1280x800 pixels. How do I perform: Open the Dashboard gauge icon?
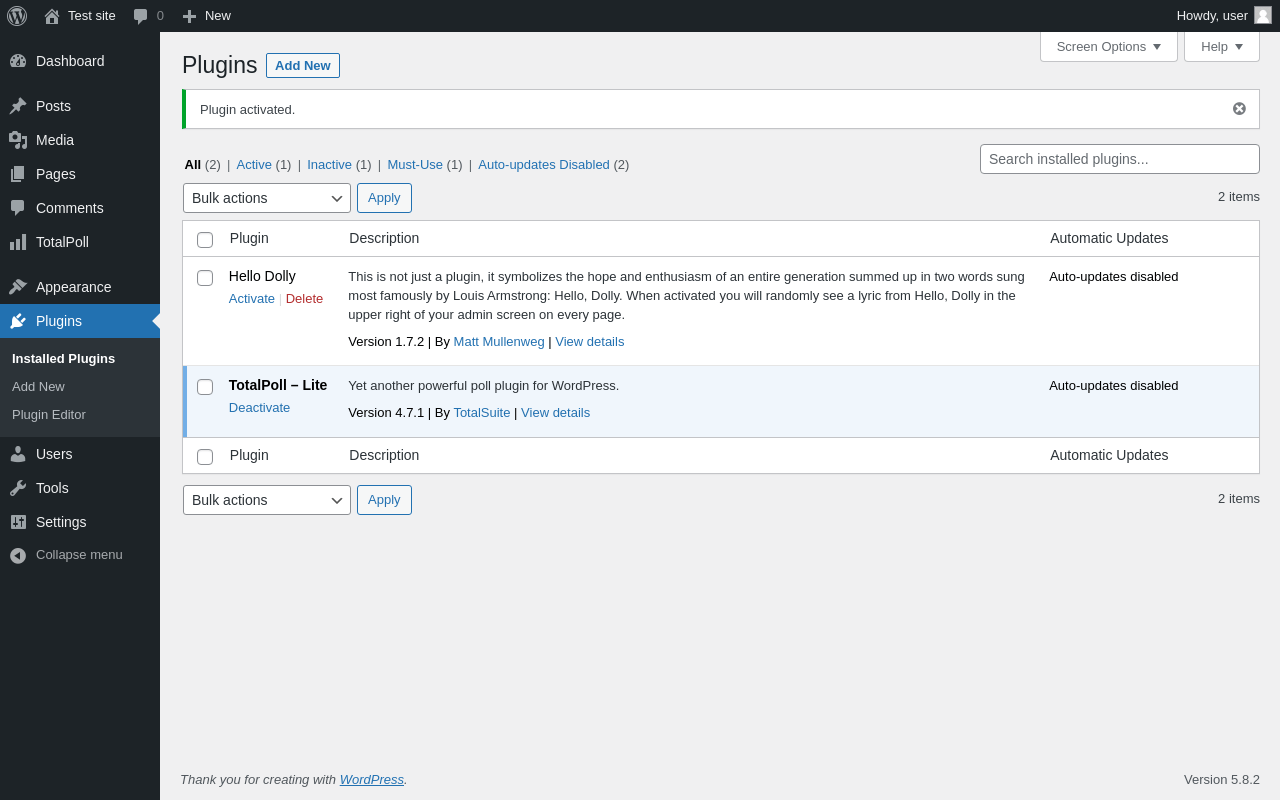(x=18, y=61)
